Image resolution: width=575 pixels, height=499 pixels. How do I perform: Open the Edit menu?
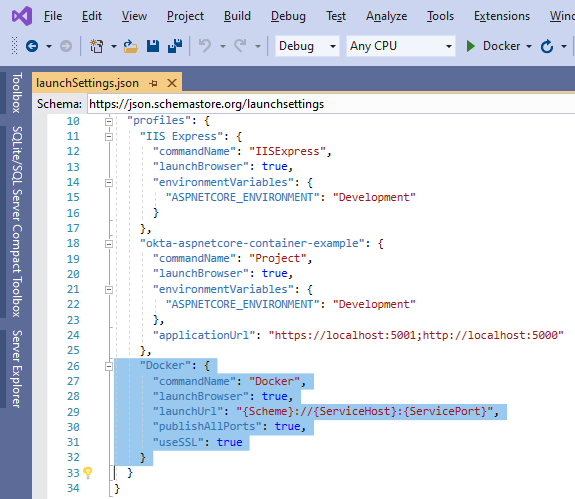pos(92,16)
